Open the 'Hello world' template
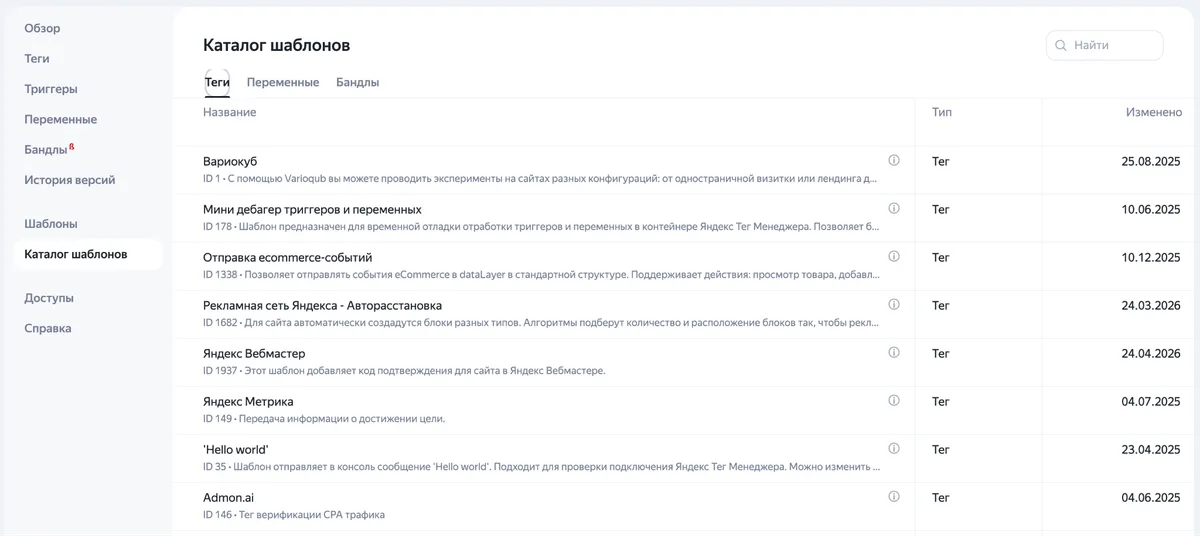This screenshot has width=1200, height=536. coord(236,449)
